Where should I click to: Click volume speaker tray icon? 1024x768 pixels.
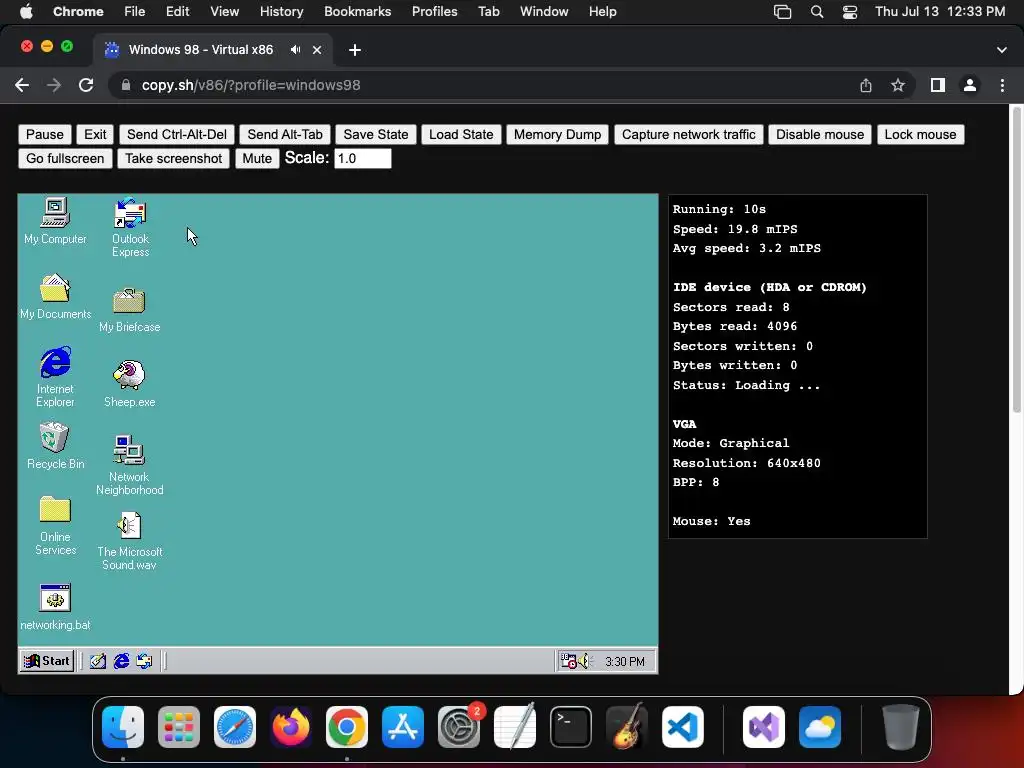click(x=583, y=661)
